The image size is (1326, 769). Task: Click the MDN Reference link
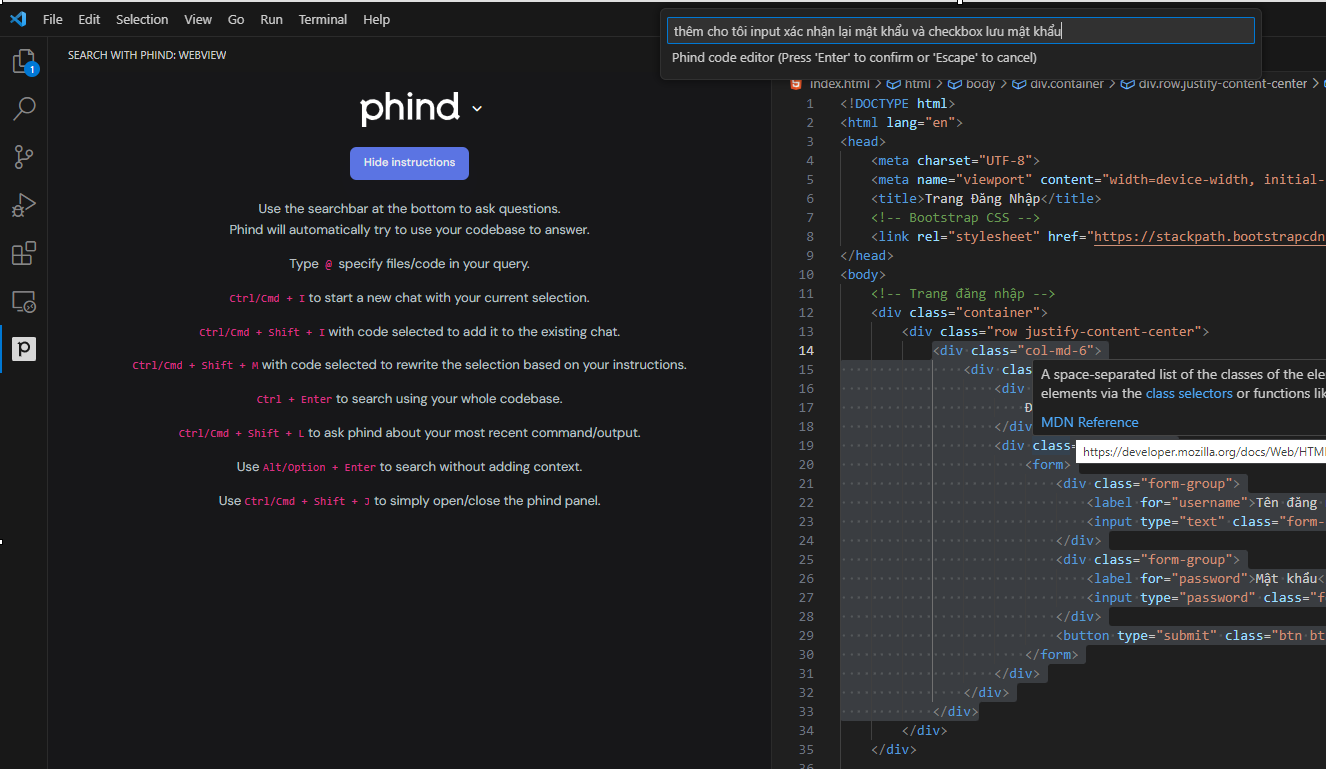(x=1089, y=422)
